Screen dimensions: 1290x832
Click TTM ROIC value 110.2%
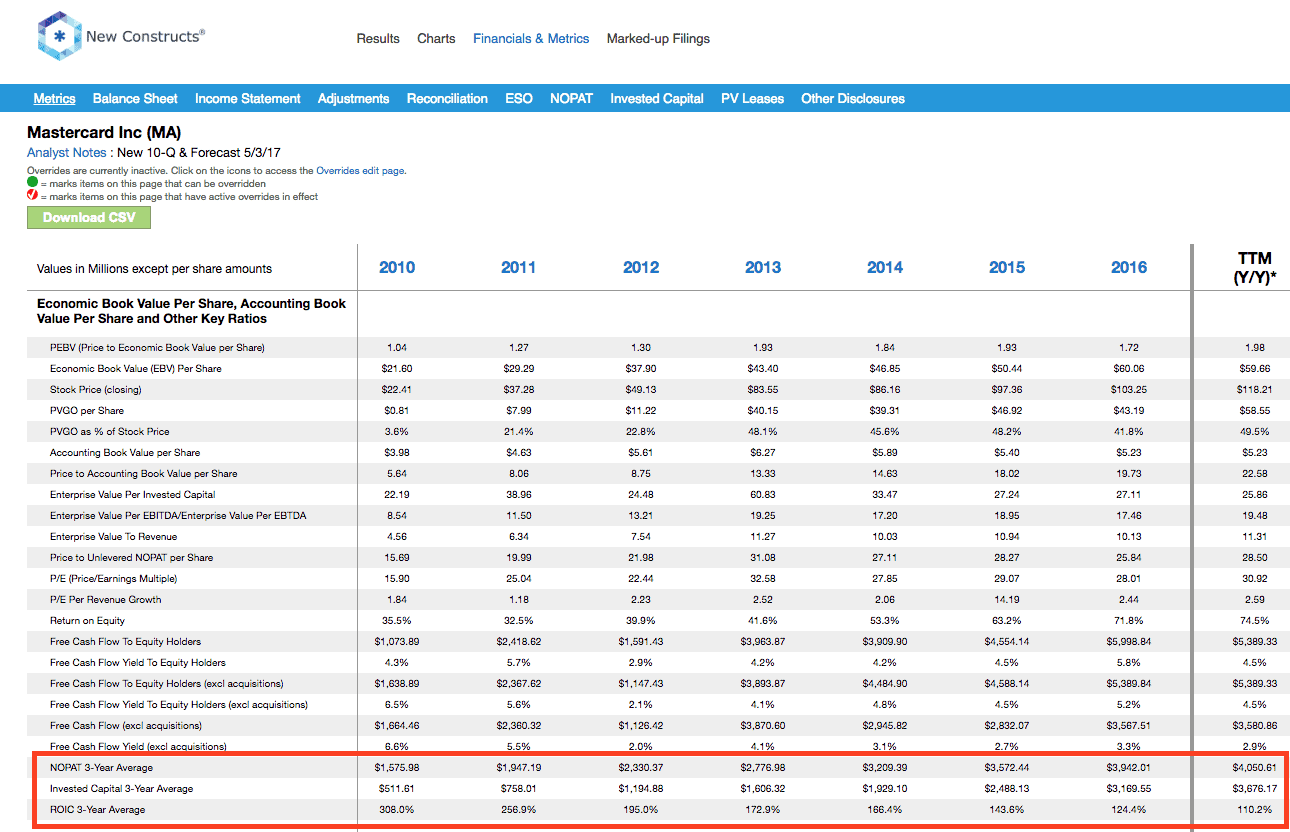click(1254, 810)
